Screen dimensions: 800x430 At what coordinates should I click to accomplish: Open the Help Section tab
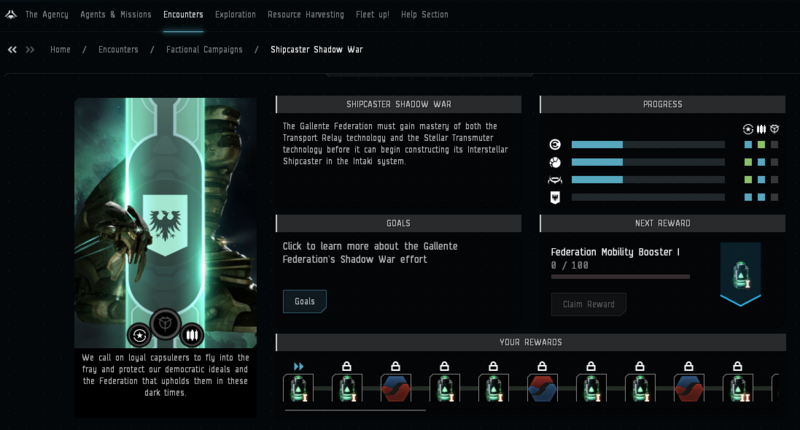424,15
